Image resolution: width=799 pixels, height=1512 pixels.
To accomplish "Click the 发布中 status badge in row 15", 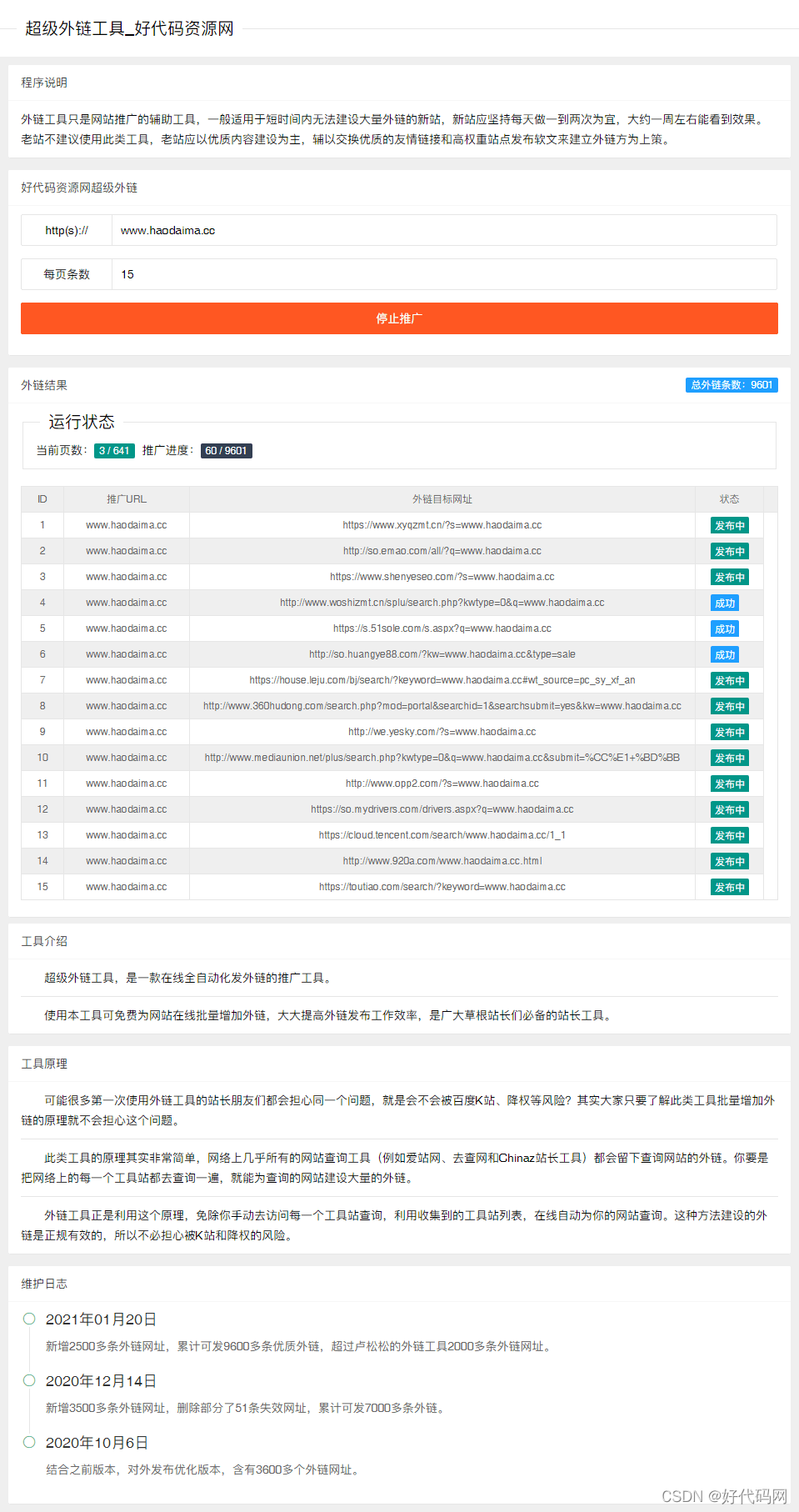I will tap(729, 888).
